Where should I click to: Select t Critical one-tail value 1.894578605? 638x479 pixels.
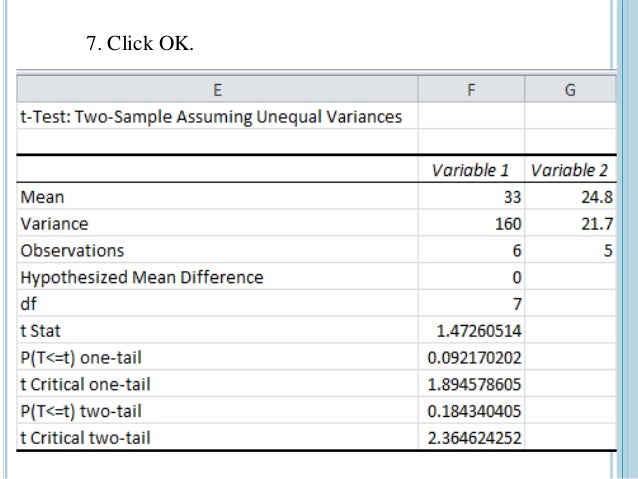click(471, 384)
